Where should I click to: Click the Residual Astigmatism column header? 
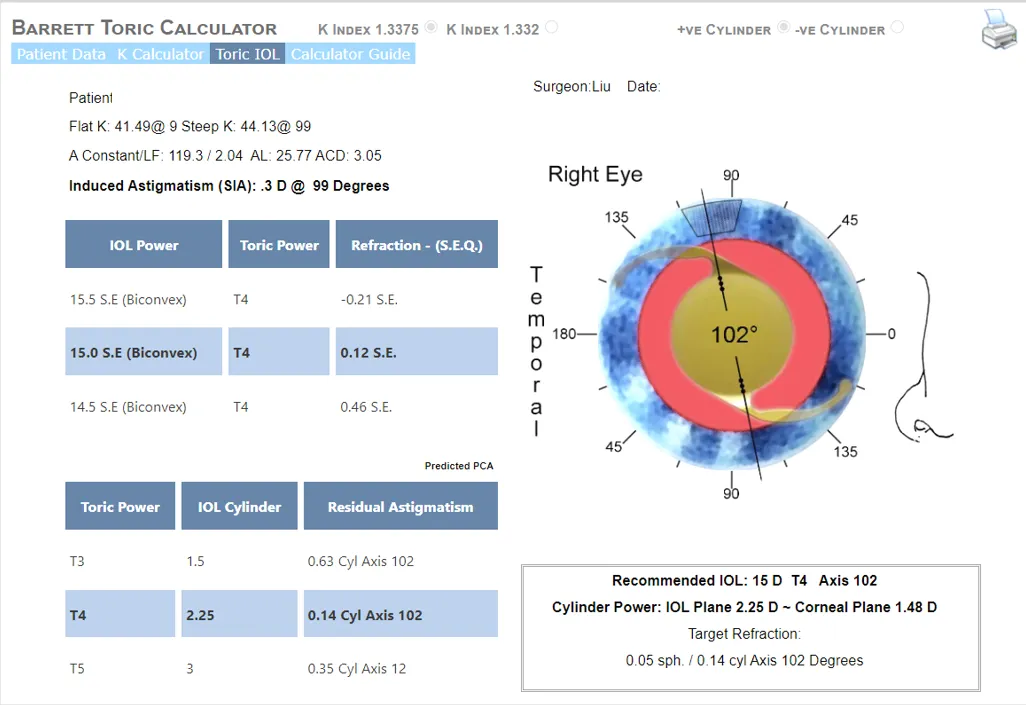click(400, 506)
